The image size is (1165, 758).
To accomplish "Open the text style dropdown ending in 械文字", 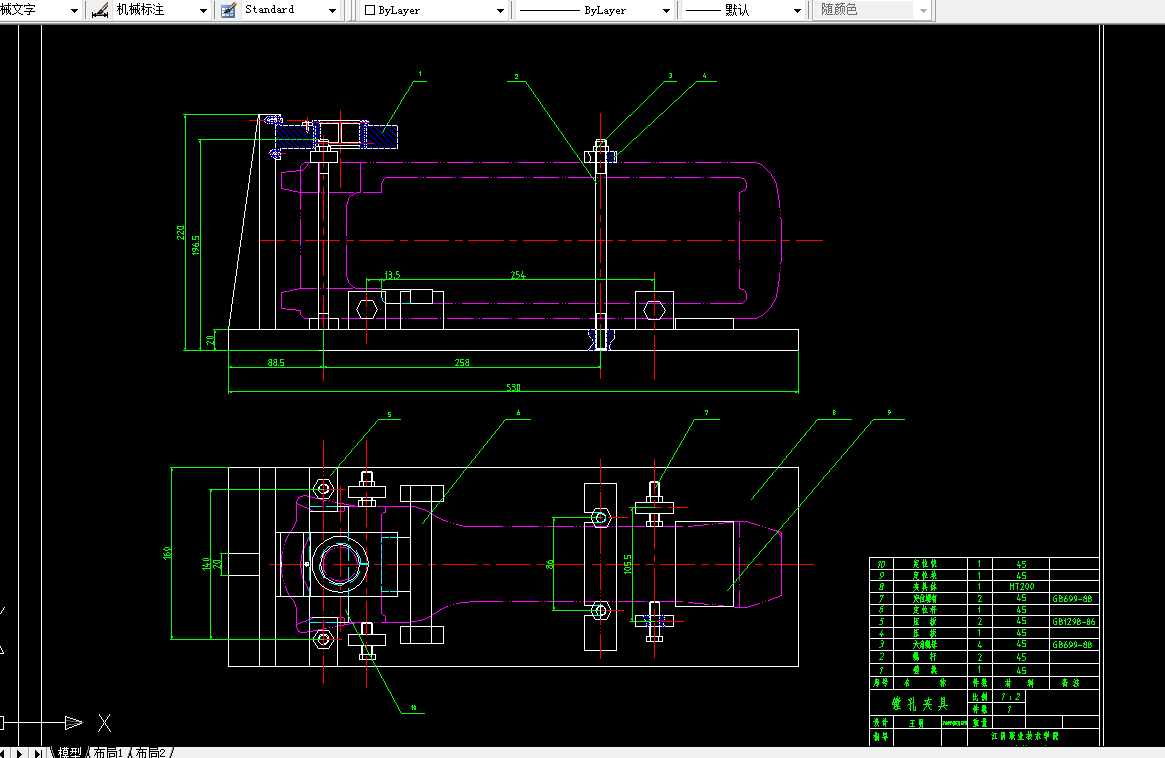I will [x=74, y=10].
